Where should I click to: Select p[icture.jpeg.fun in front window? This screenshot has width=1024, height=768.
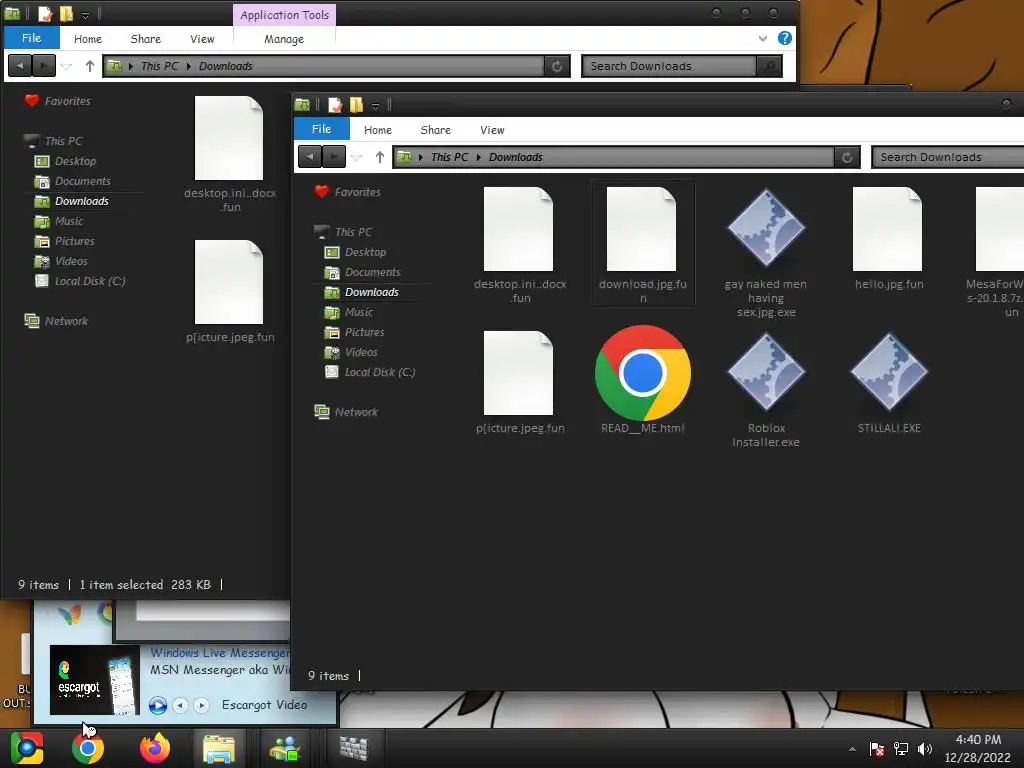tap(520, 383)
